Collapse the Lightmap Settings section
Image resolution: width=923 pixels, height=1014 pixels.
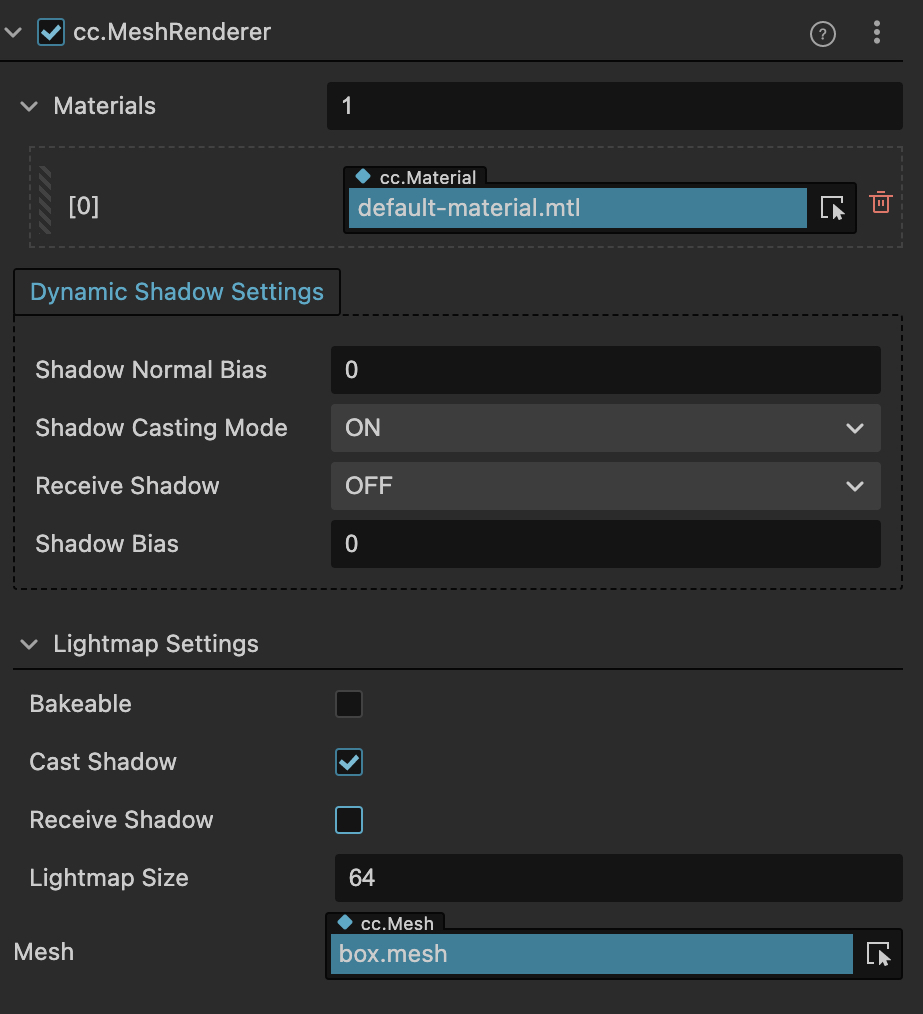tap(30, 644)
